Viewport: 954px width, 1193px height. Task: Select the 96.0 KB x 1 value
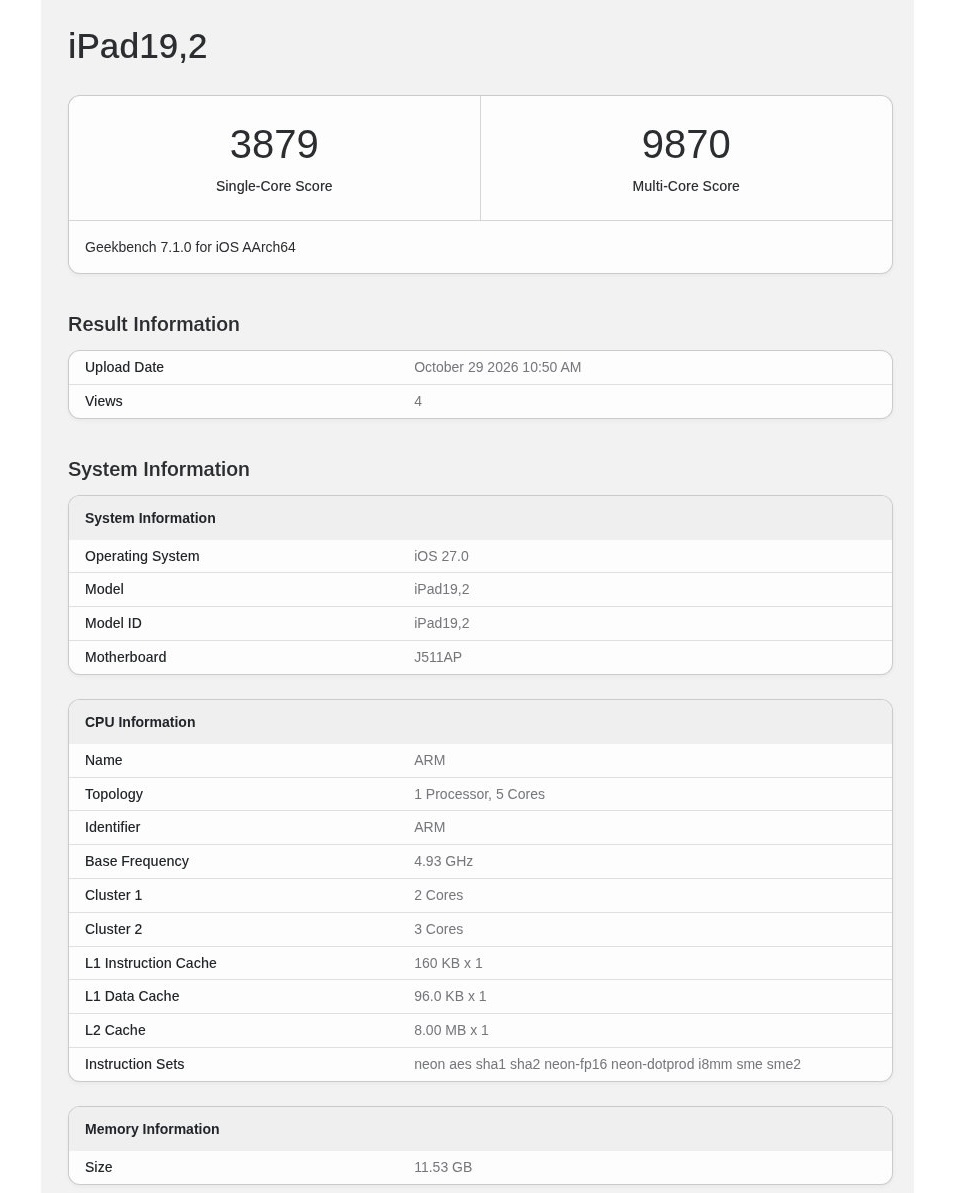click(450, 997)
